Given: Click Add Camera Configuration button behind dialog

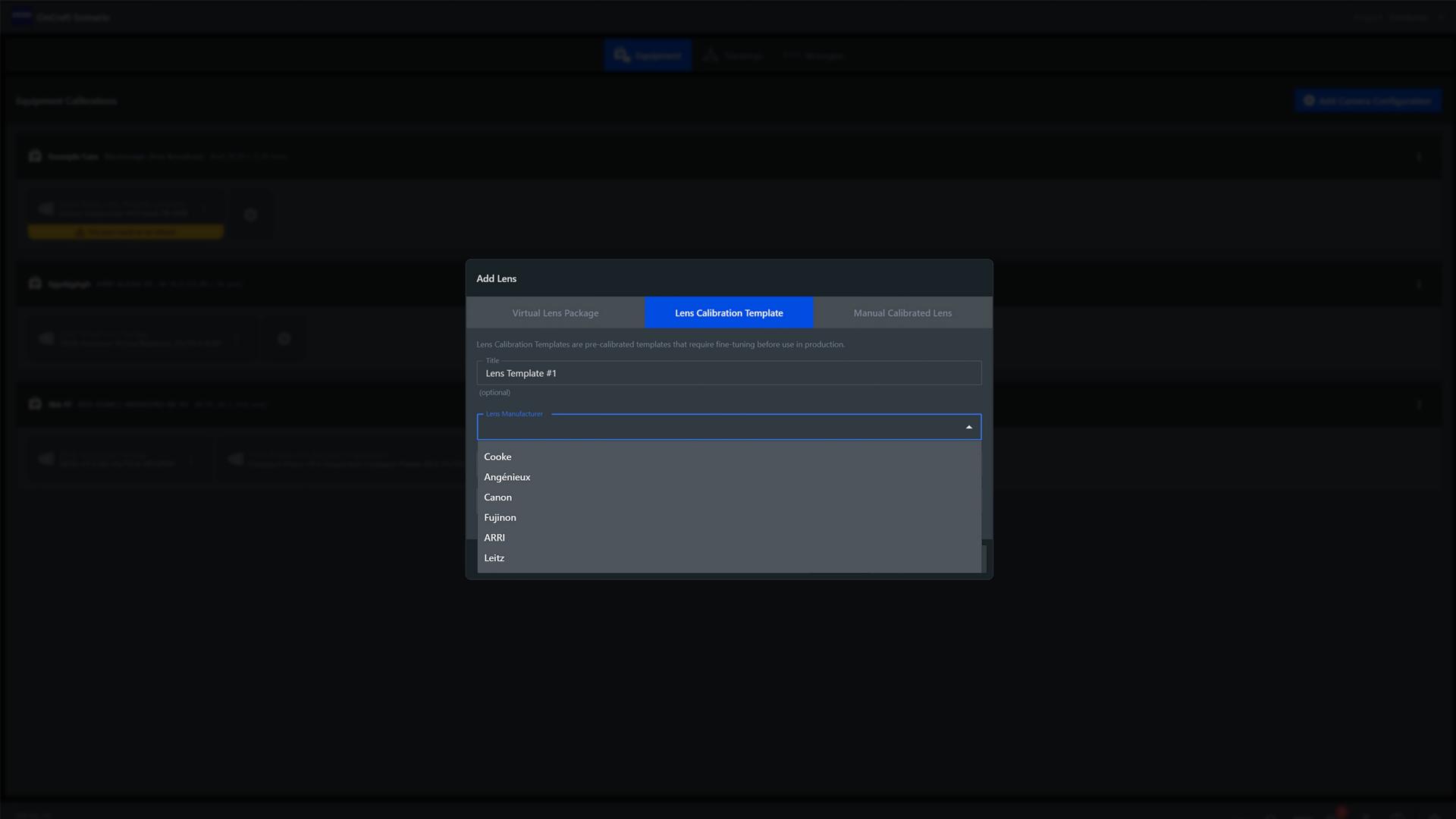Looking at the screenshot, I should (1367, 101).
